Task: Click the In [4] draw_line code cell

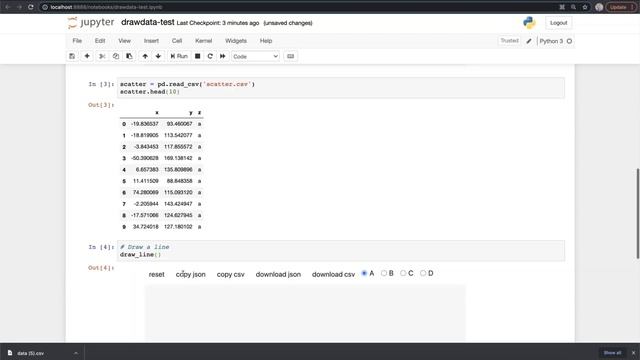Action: (x=341, y=251)
